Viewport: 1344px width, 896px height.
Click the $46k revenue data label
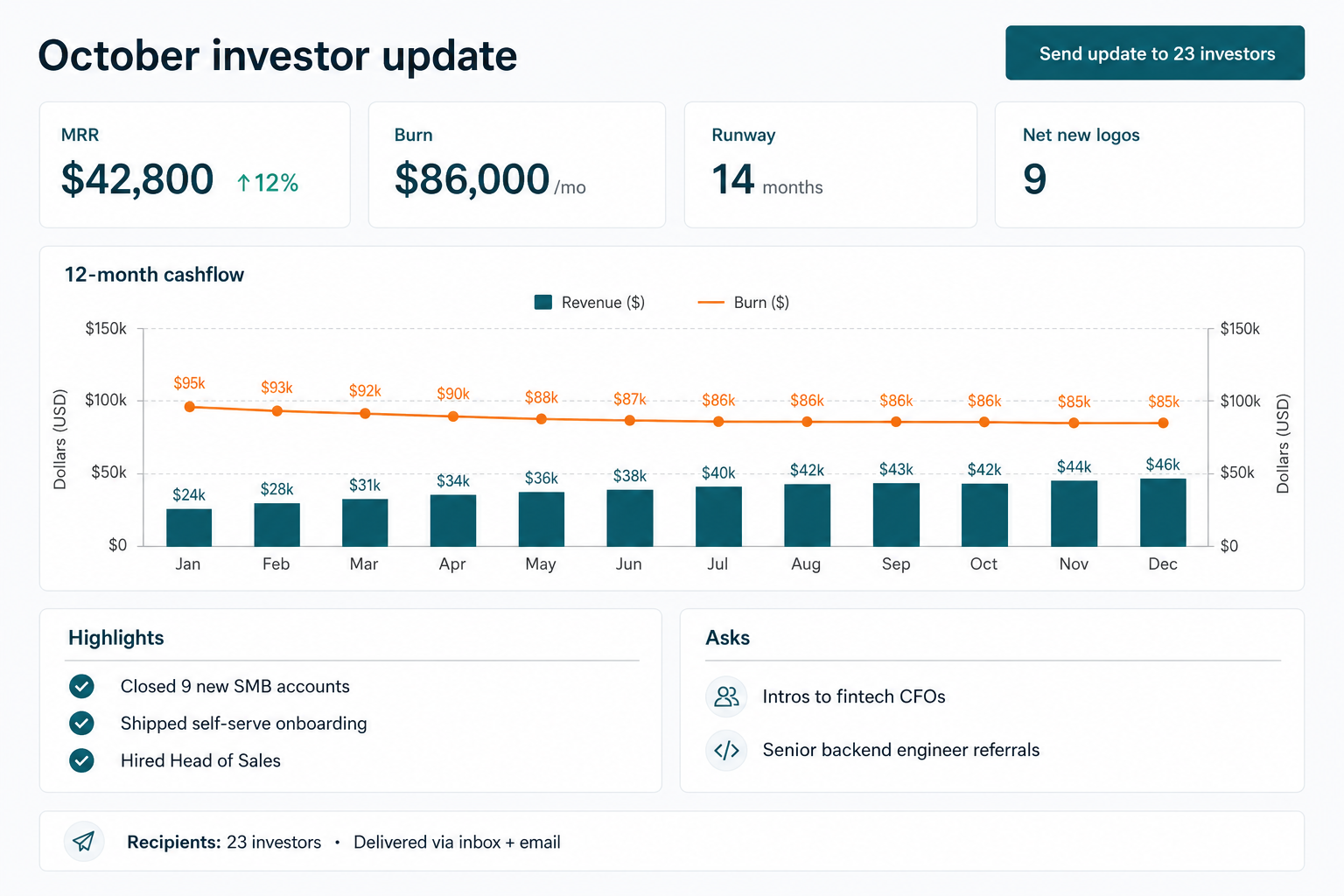coord(1163,465)
